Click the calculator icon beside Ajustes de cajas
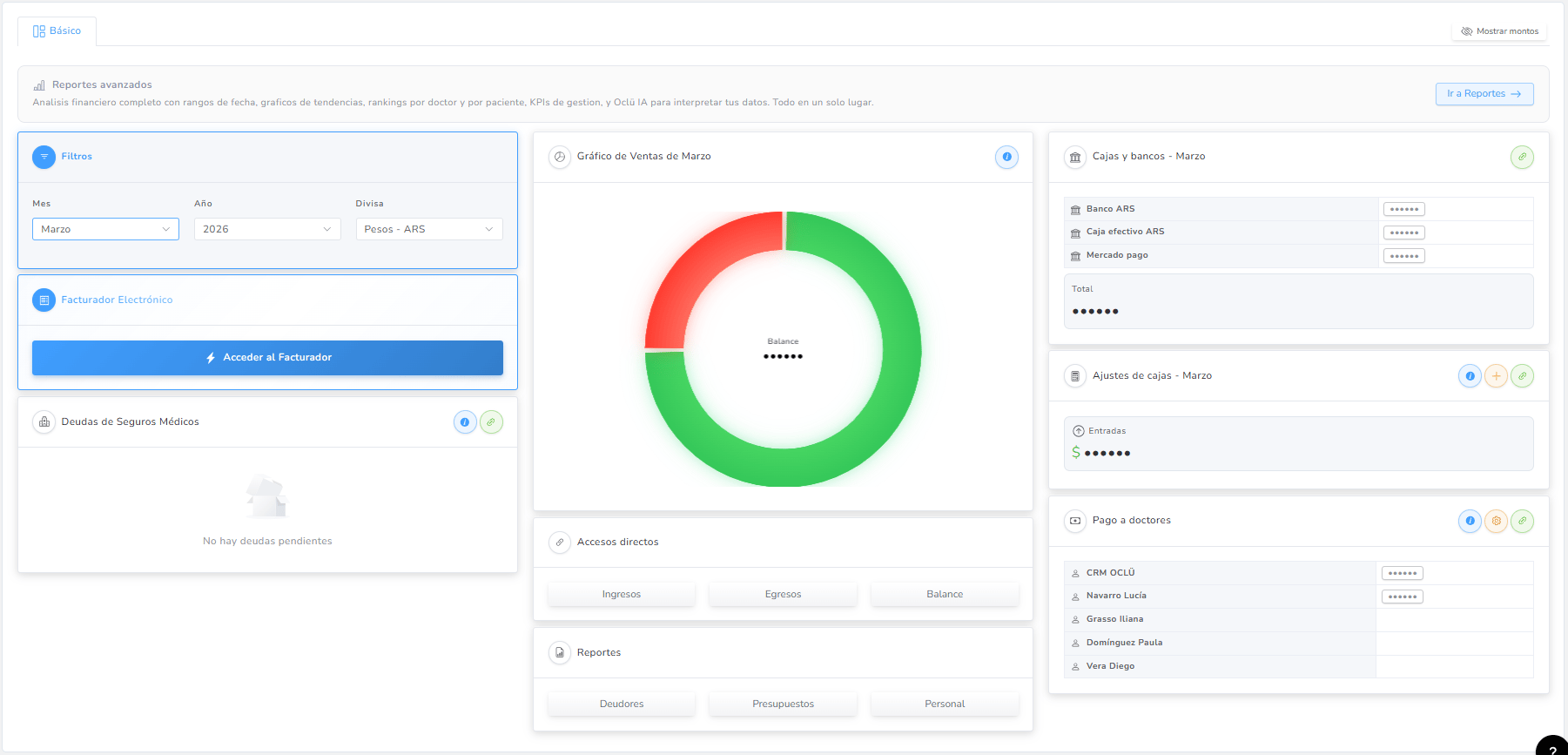Screen dimensions: 1568x755 tap(1075, 376)
